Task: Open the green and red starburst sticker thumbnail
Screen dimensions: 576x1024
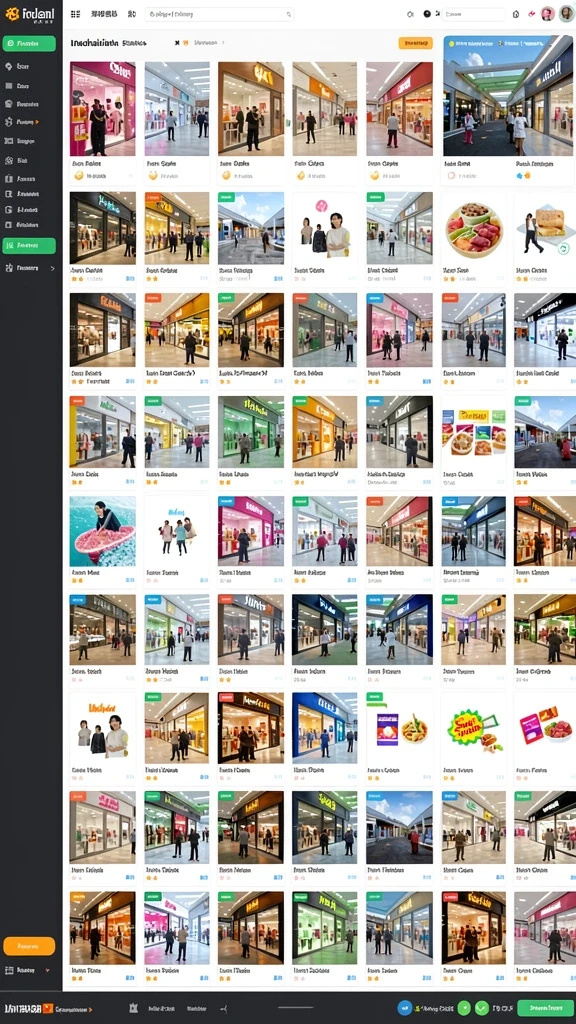Action: coord(474,729)
